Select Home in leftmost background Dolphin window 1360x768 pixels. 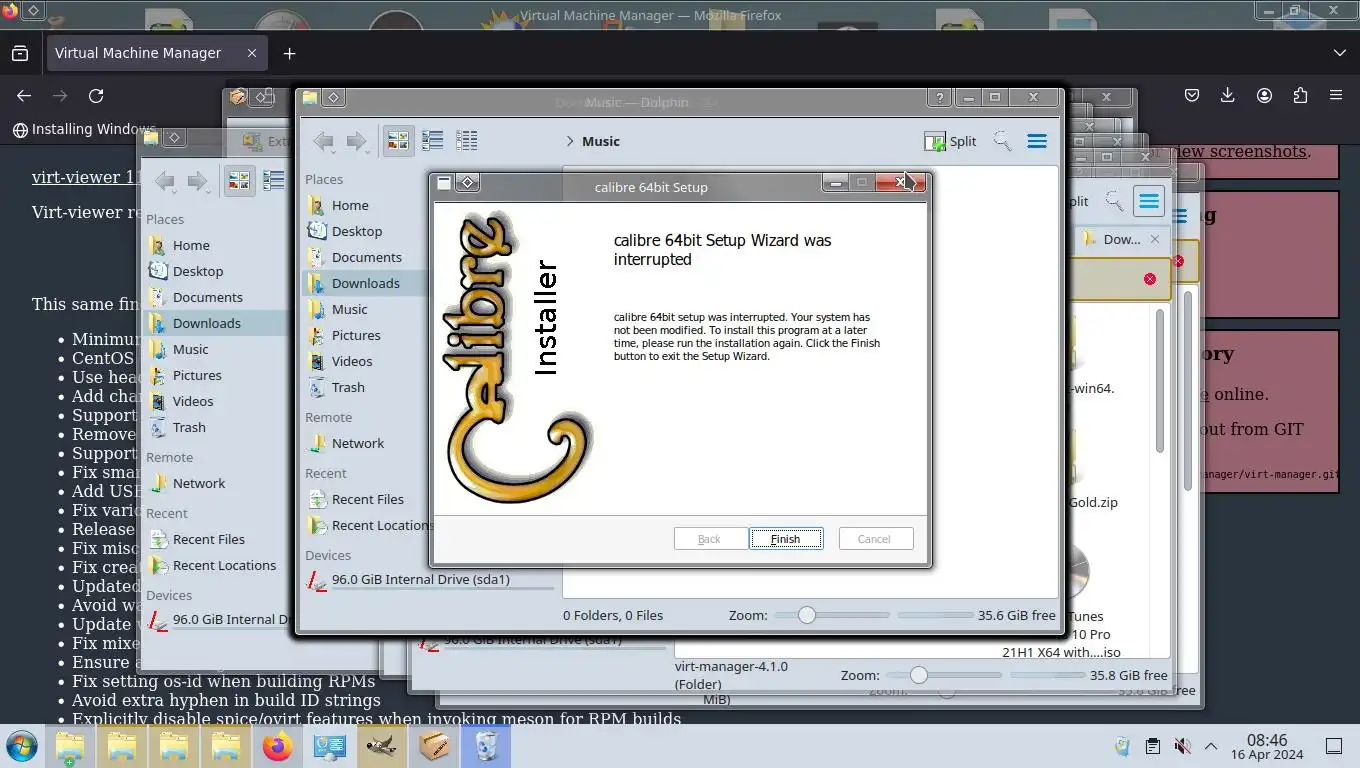(x=191, y=245)
